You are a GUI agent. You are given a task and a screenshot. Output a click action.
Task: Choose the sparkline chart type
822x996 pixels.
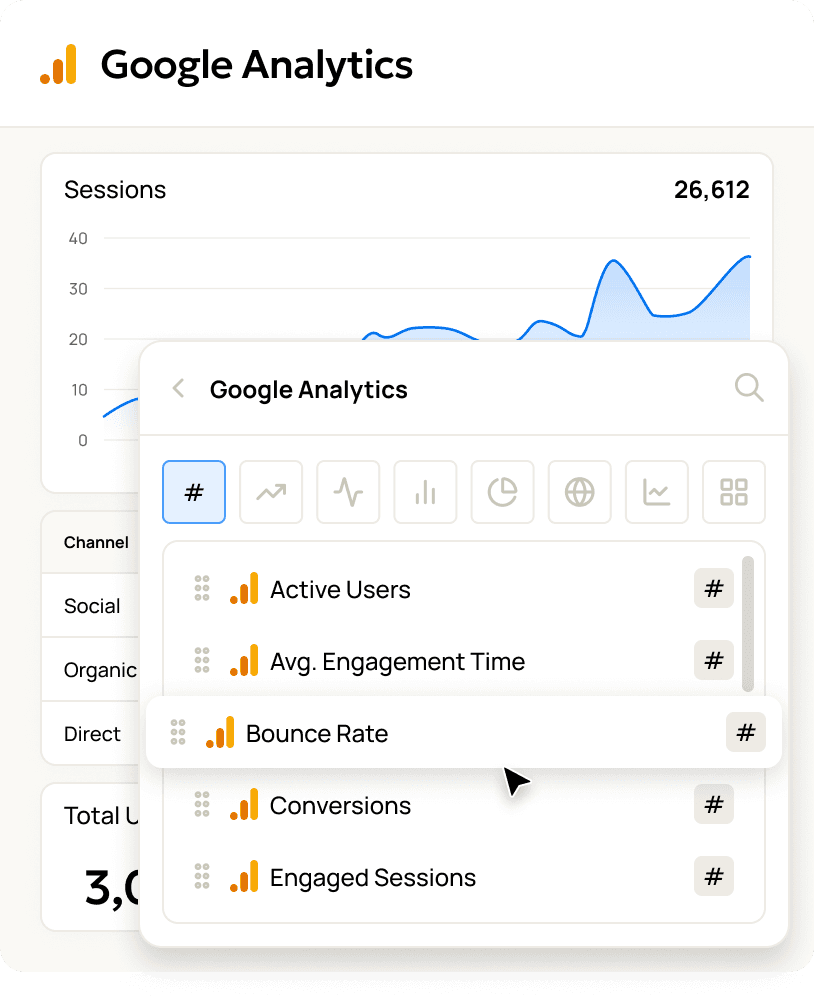(x=348, y=492)
